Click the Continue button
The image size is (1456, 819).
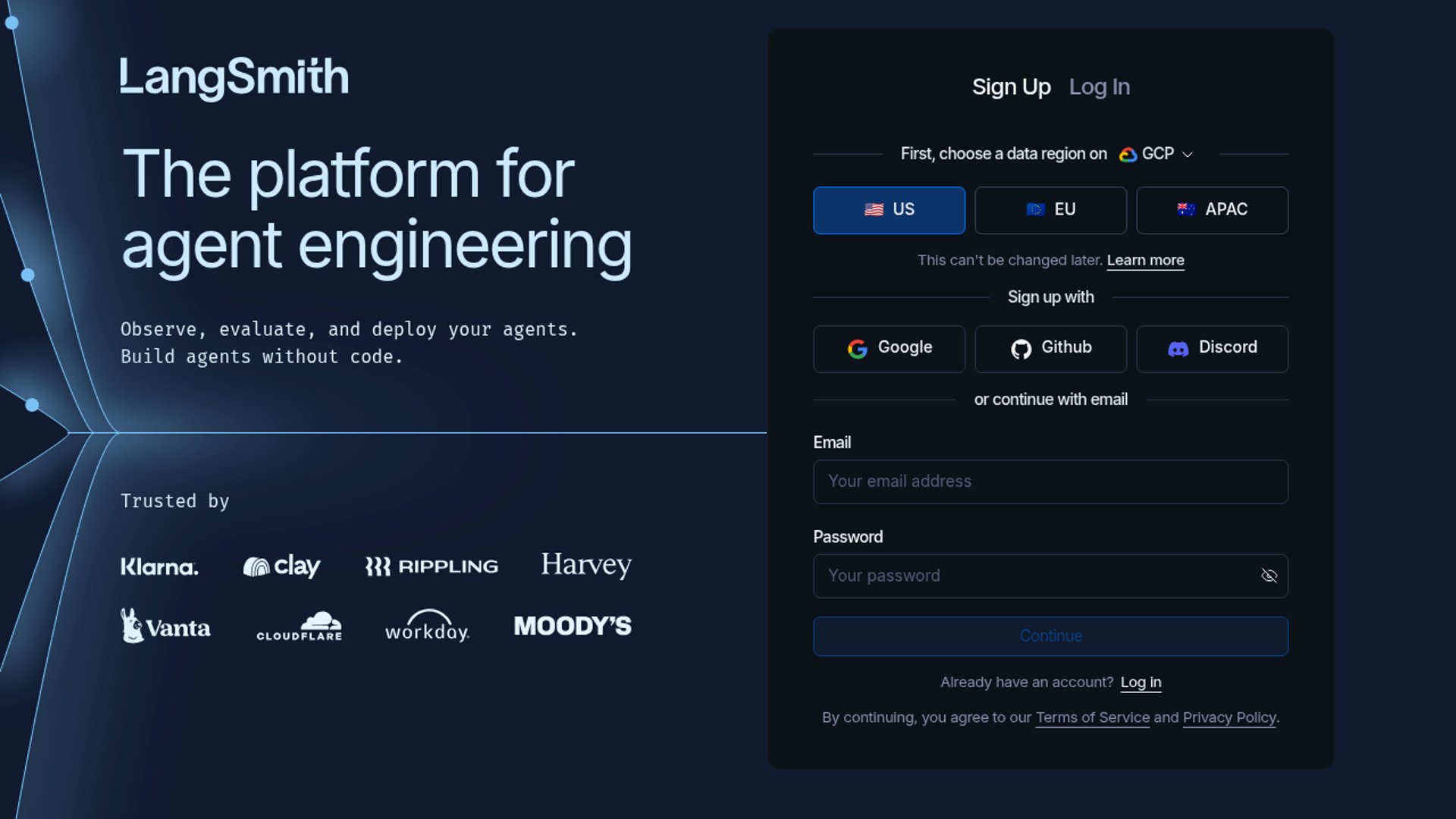pyautogui.click(x=1050, y=636)
